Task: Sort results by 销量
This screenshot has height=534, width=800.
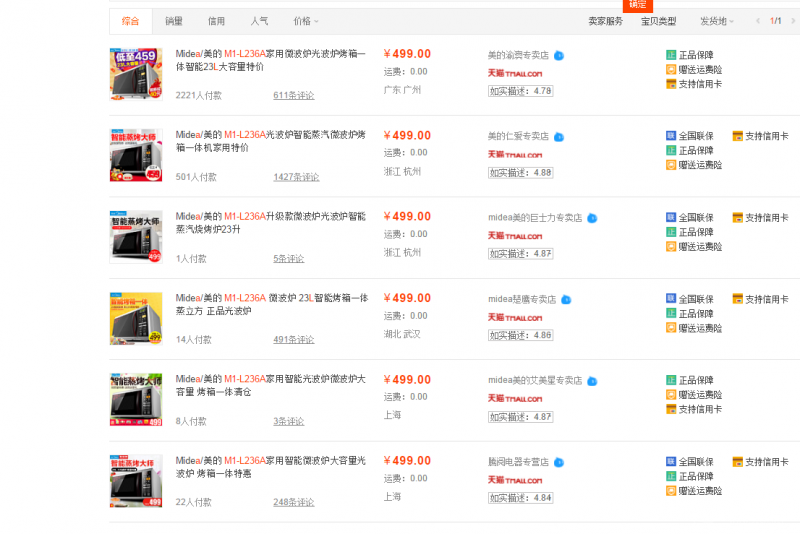Action: (x=173, y=21)
